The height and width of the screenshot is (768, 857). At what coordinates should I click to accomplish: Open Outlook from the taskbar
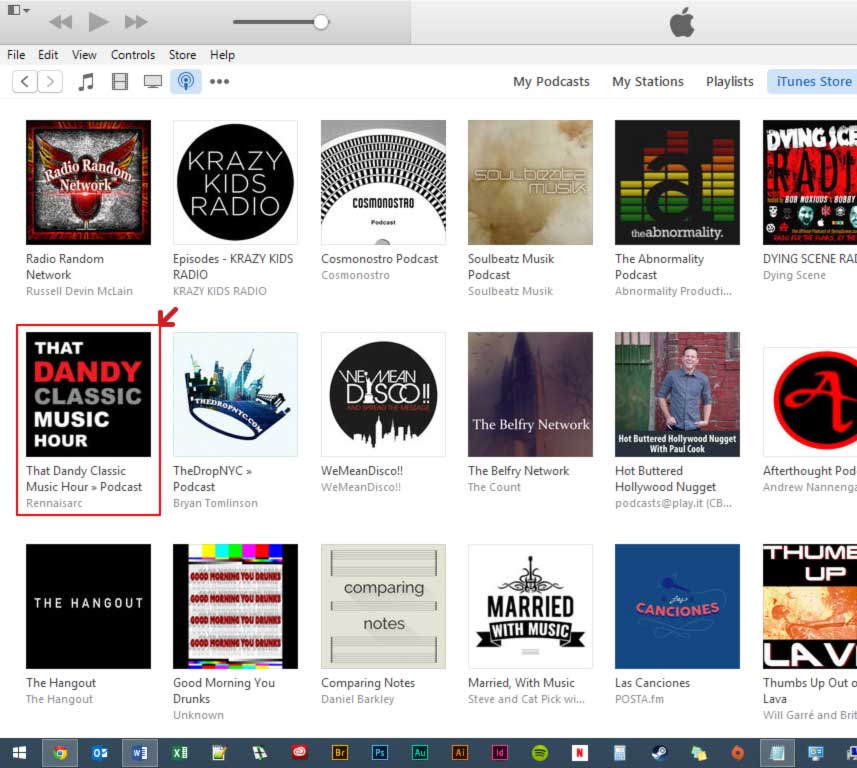coord(100,753)
